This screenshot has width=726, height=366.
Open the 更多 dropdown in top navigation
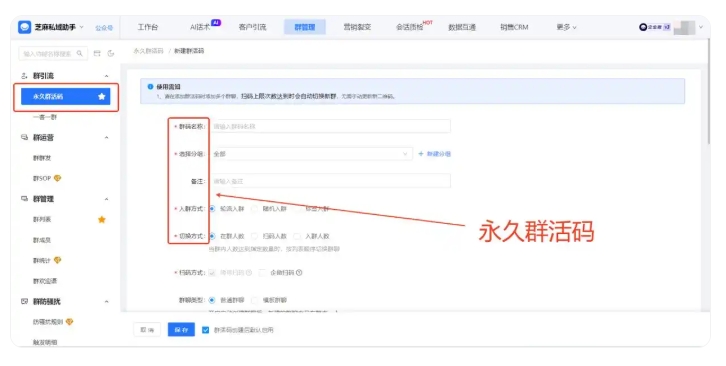(x=566, y=27)
